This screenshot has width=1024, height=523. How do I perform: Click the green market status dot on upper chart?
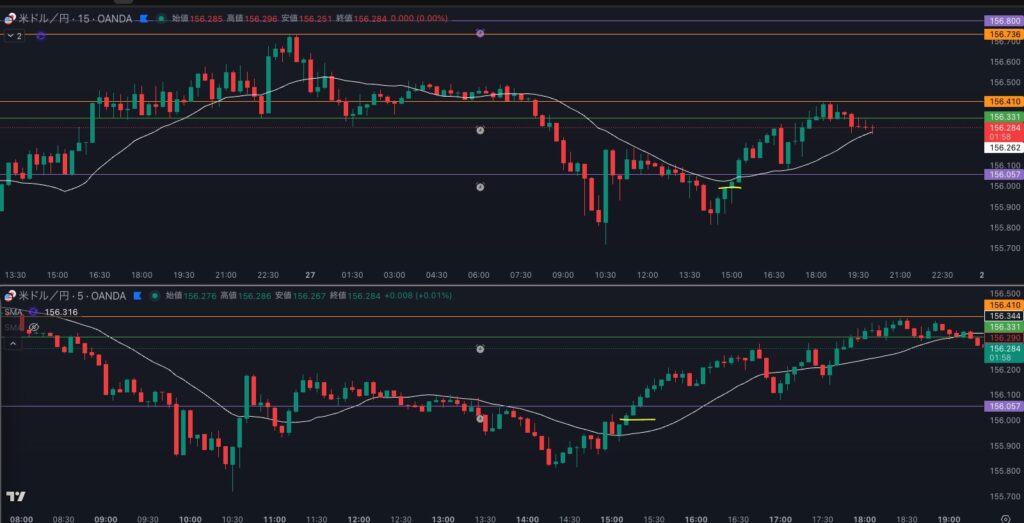tap(161, 18)
